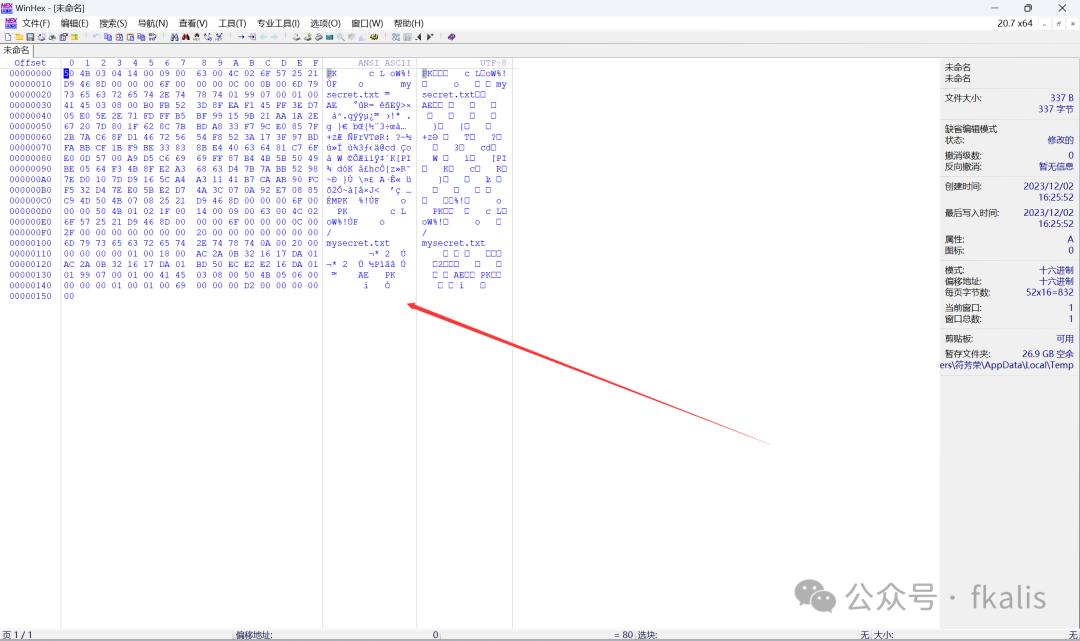Click mysecret.txt in the ANSI ASCII column

(x=358, y=243)
